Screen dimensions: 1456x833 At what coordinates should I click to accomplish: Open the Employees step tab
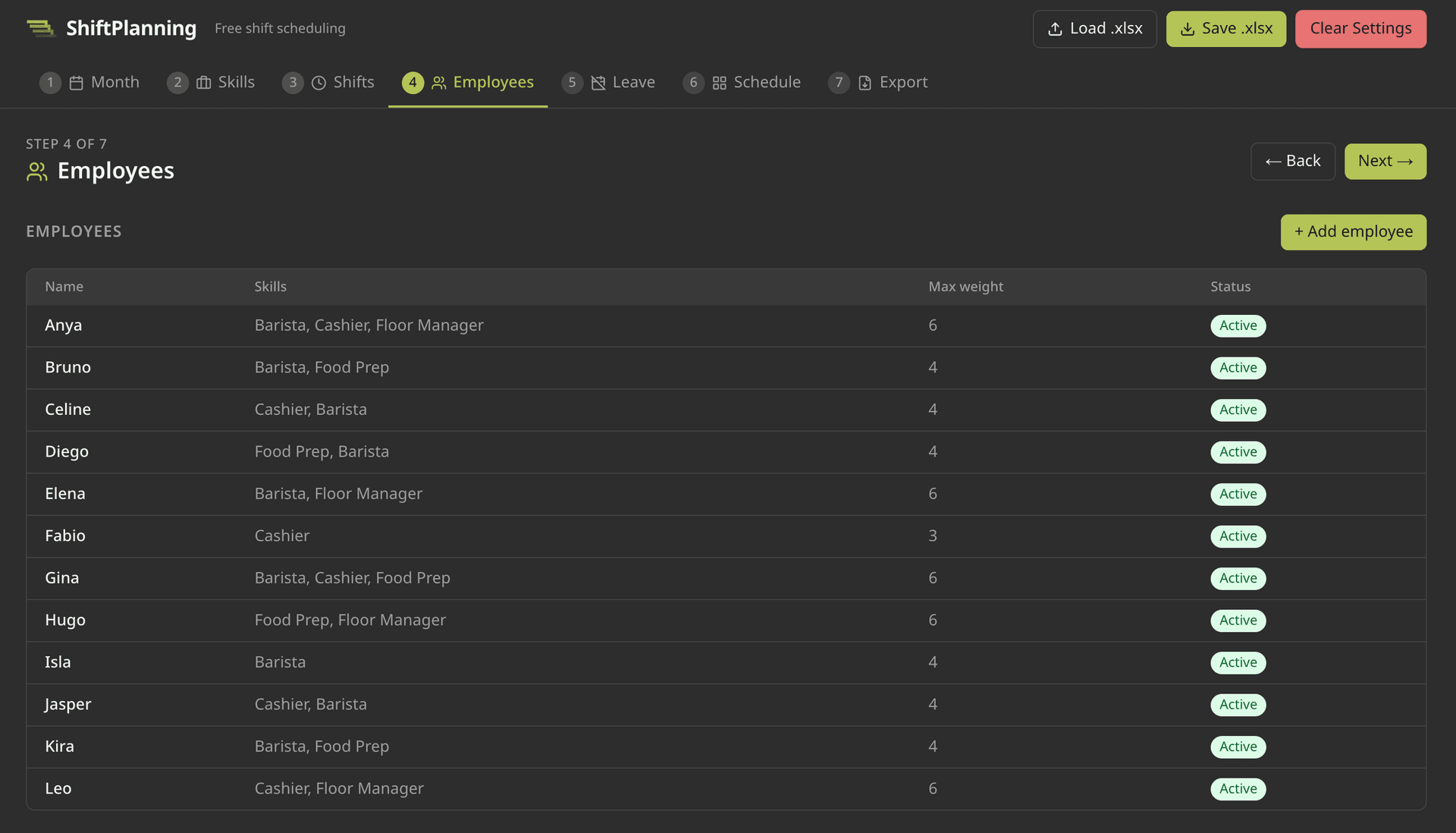click(468, 83)
